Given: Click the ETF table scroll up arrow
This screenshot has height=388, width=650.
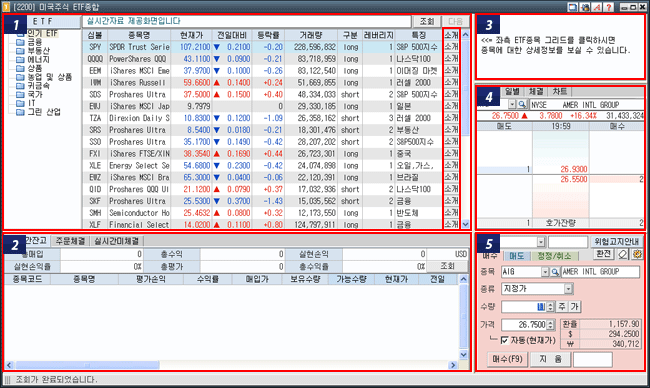Looking at the screenshot, I should pyautogui.click(x=466, y=35).
